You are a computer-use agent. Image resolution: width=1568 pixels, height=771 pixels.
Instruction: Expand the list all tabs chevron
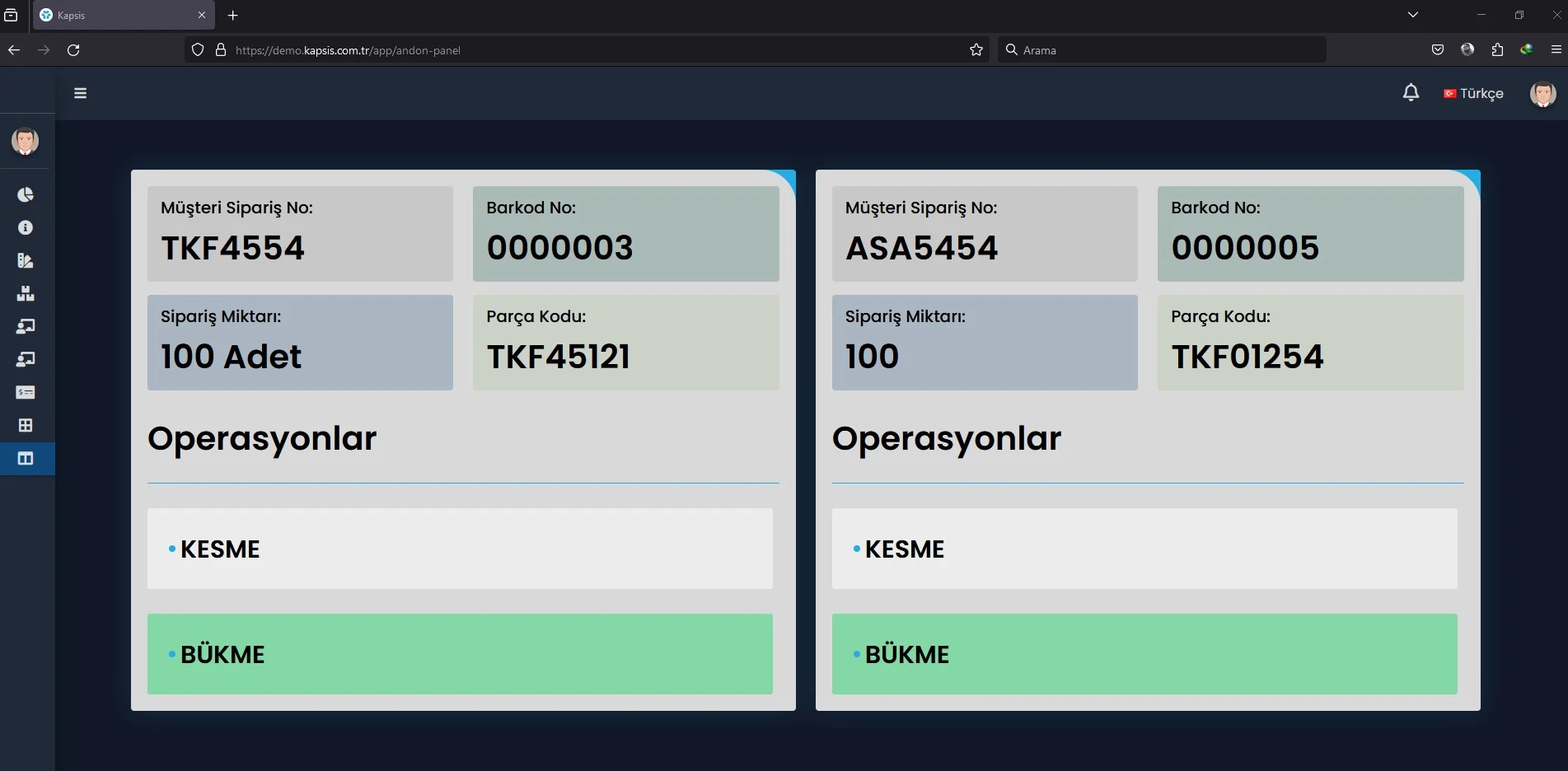(x=1413, y=15)
